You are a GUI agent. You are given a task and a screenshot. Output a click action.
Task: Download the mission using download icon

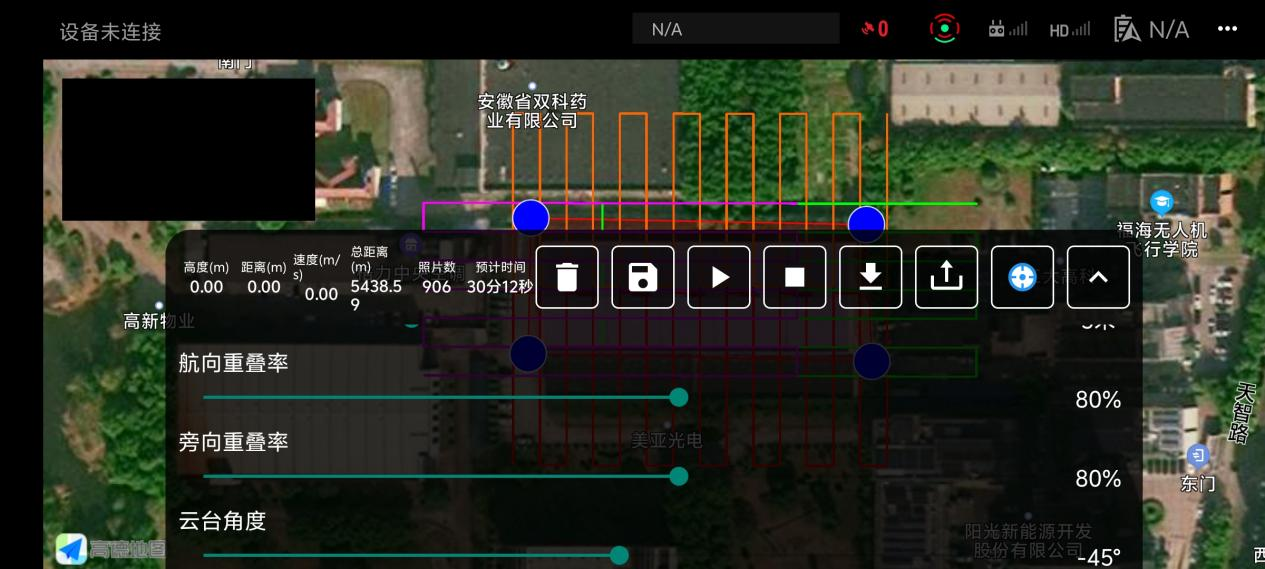click(x=871, y=277)
